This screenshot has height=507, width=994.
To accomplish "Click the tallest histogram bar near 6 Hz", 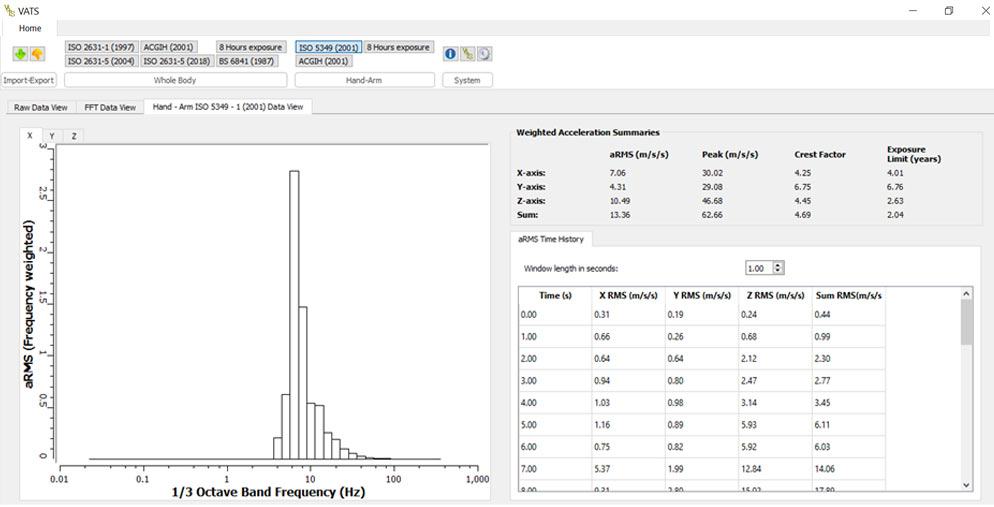I will pos(294,314).
